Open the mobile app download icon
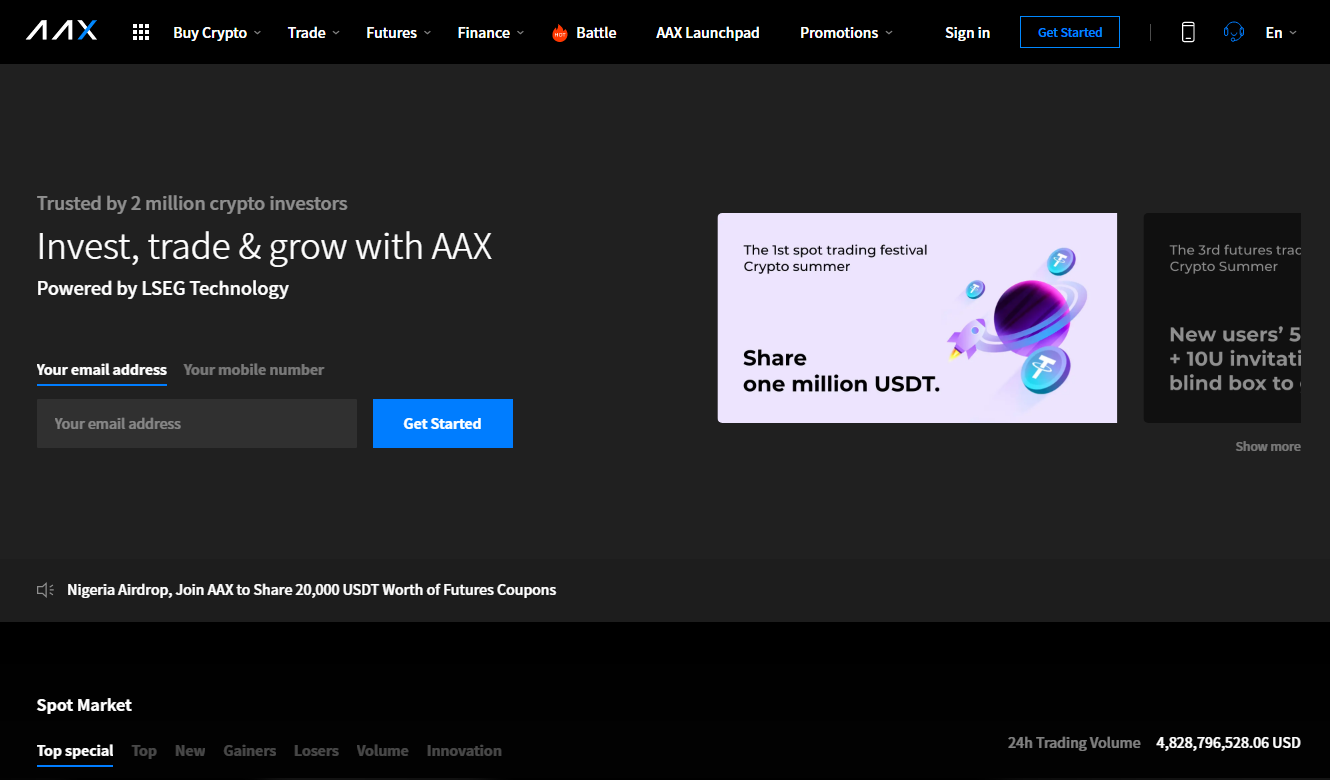This screenshot has height=780, width=1330. (x=1188, y=32)
